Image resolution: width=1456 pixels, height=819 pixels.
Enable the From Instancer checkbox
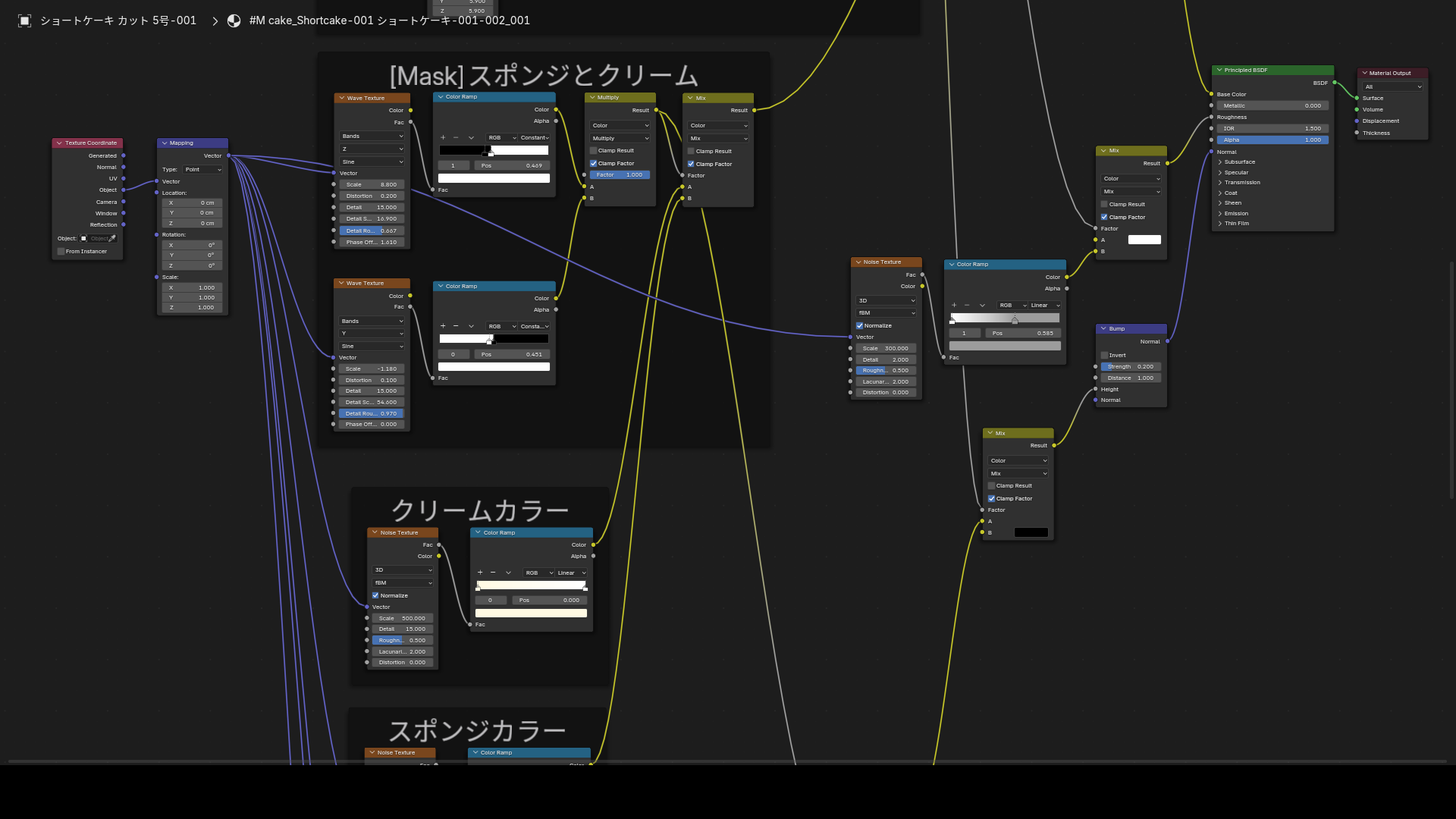tap(61, 251)
